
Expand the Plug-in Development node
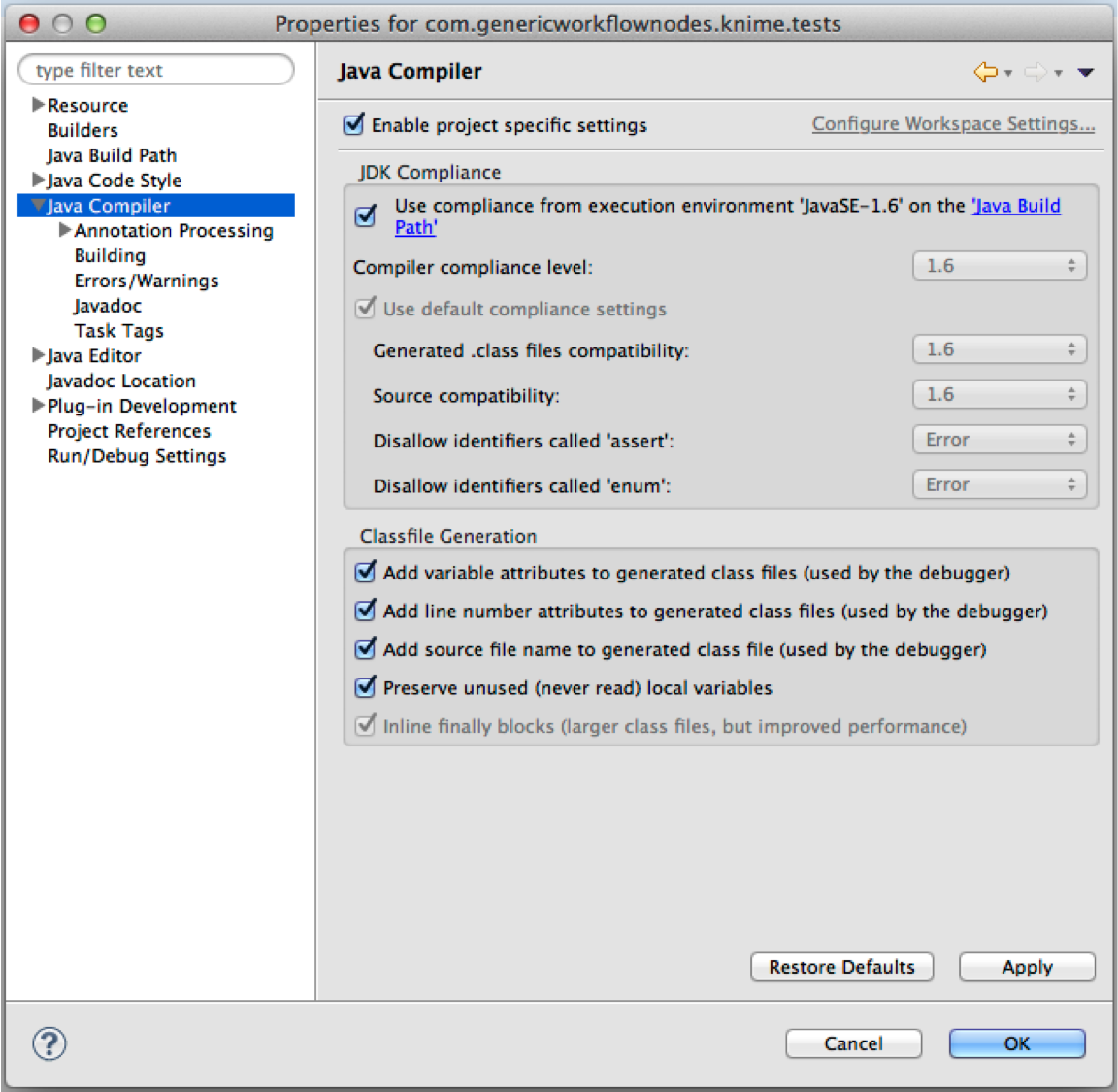tap(38, 406)
